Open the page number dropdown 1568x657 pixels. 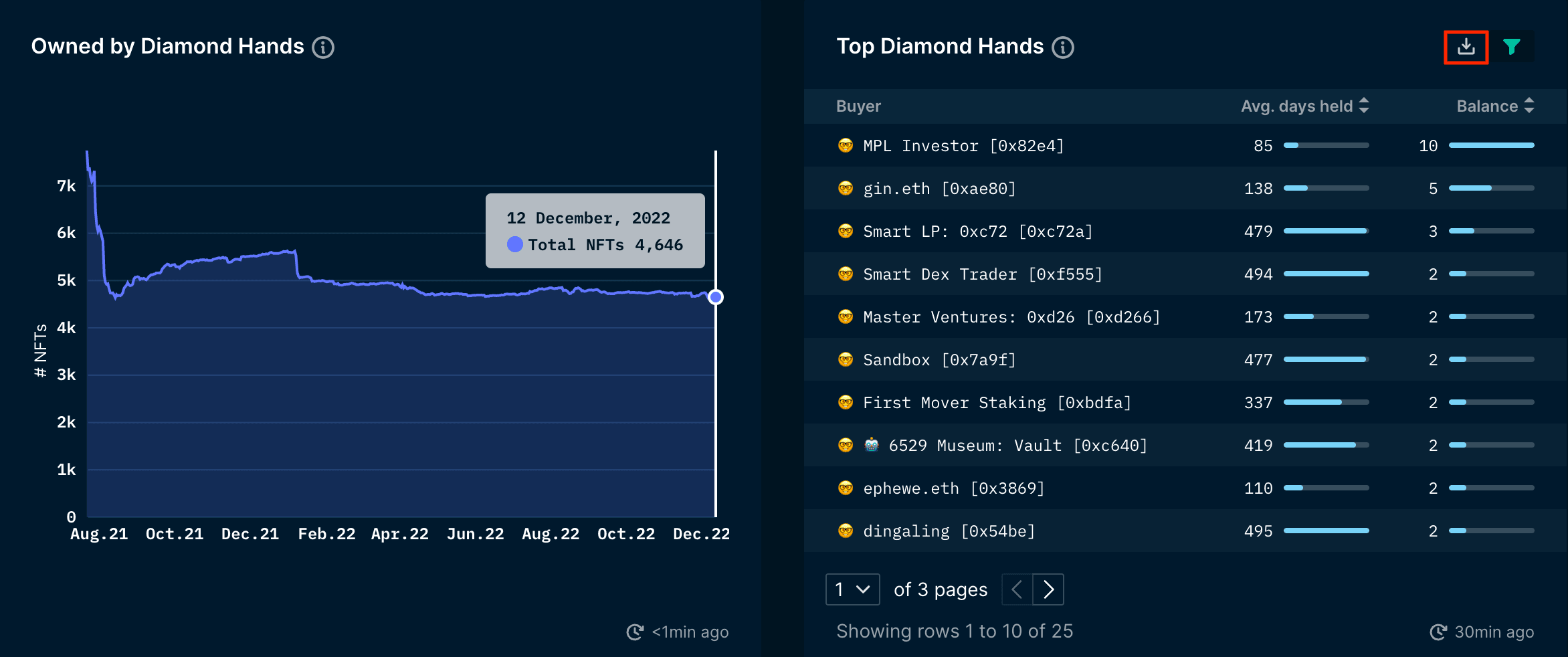click(x=852, y=589)
